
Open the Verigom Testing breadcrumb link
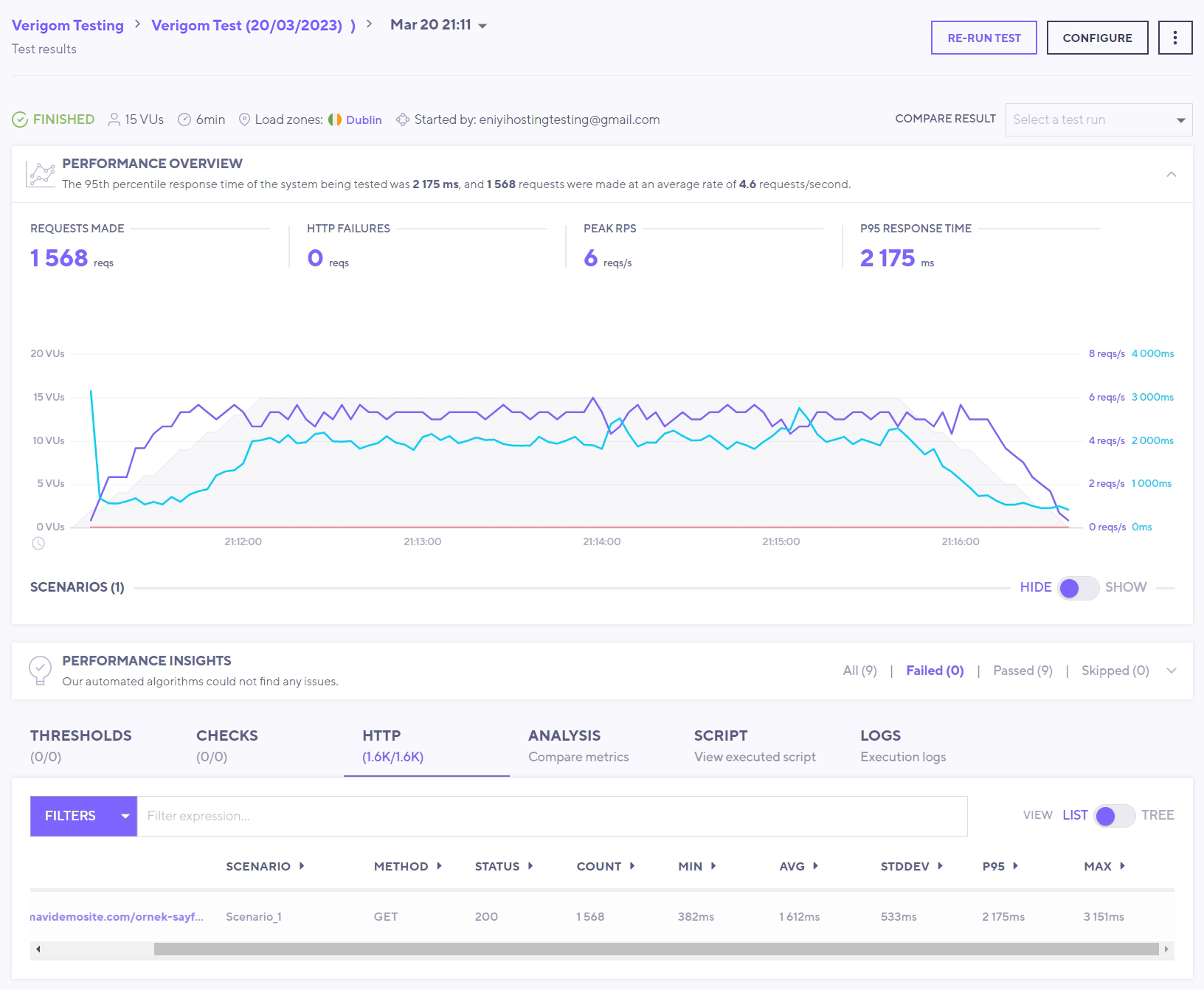68,25
